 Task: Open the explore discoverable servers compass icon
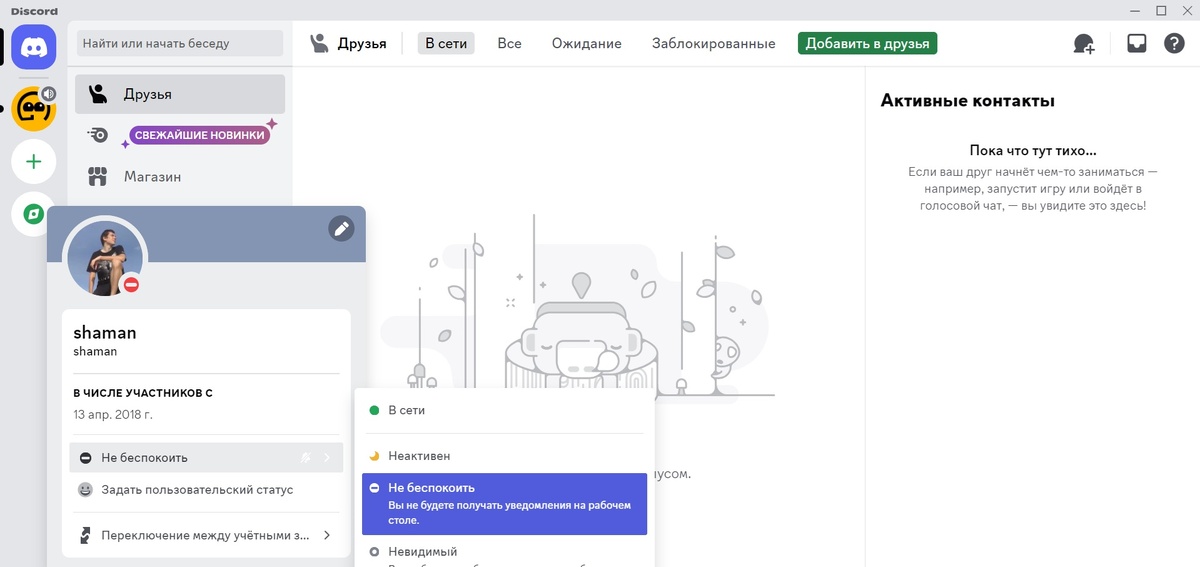tap(34, 214)
